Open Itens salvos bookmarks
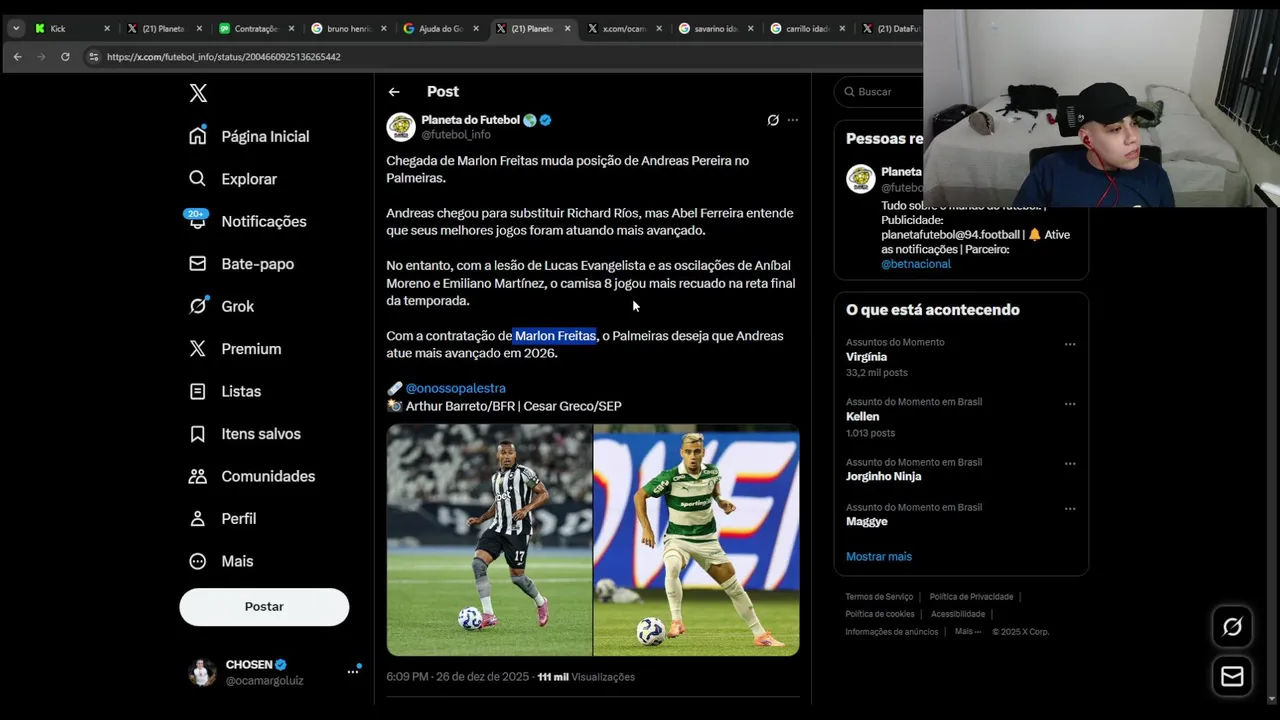The height and width of the screenshot is (720, 1280). pyautogui.click(x=245, y=434)
